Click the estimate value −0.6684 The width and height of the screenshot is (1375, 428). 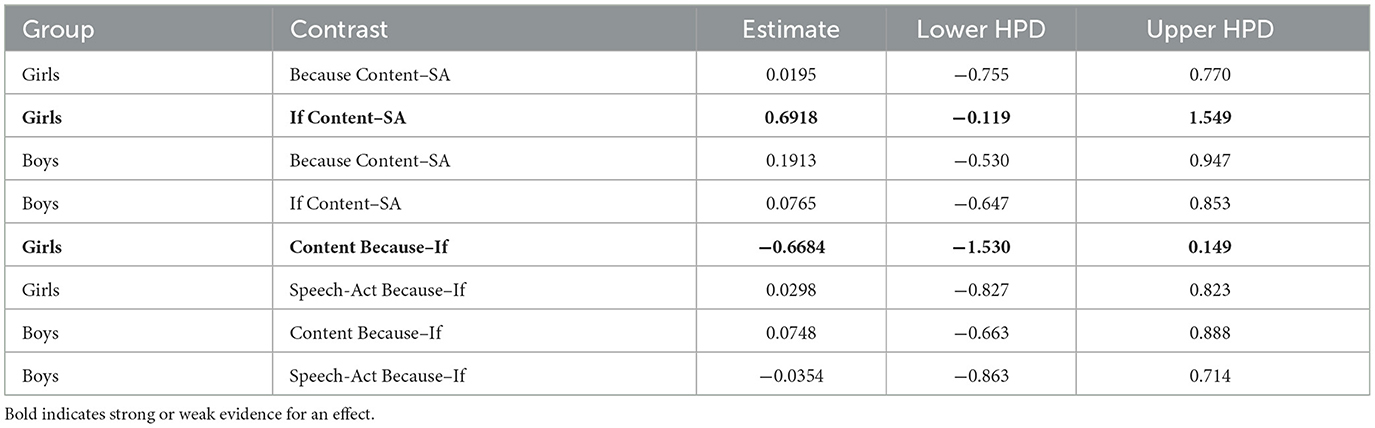click(x=790, y=247)
